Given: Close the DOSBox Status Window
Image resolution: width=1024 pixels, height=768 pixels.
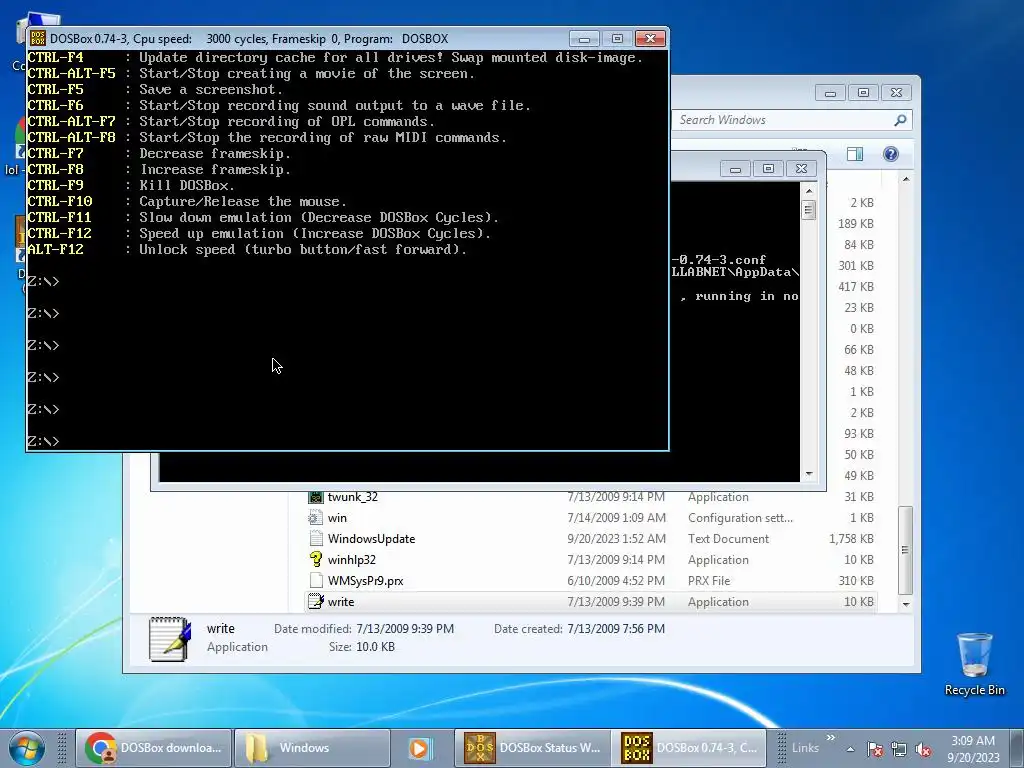Looking at the screenshot, I should tap(801, 169).
